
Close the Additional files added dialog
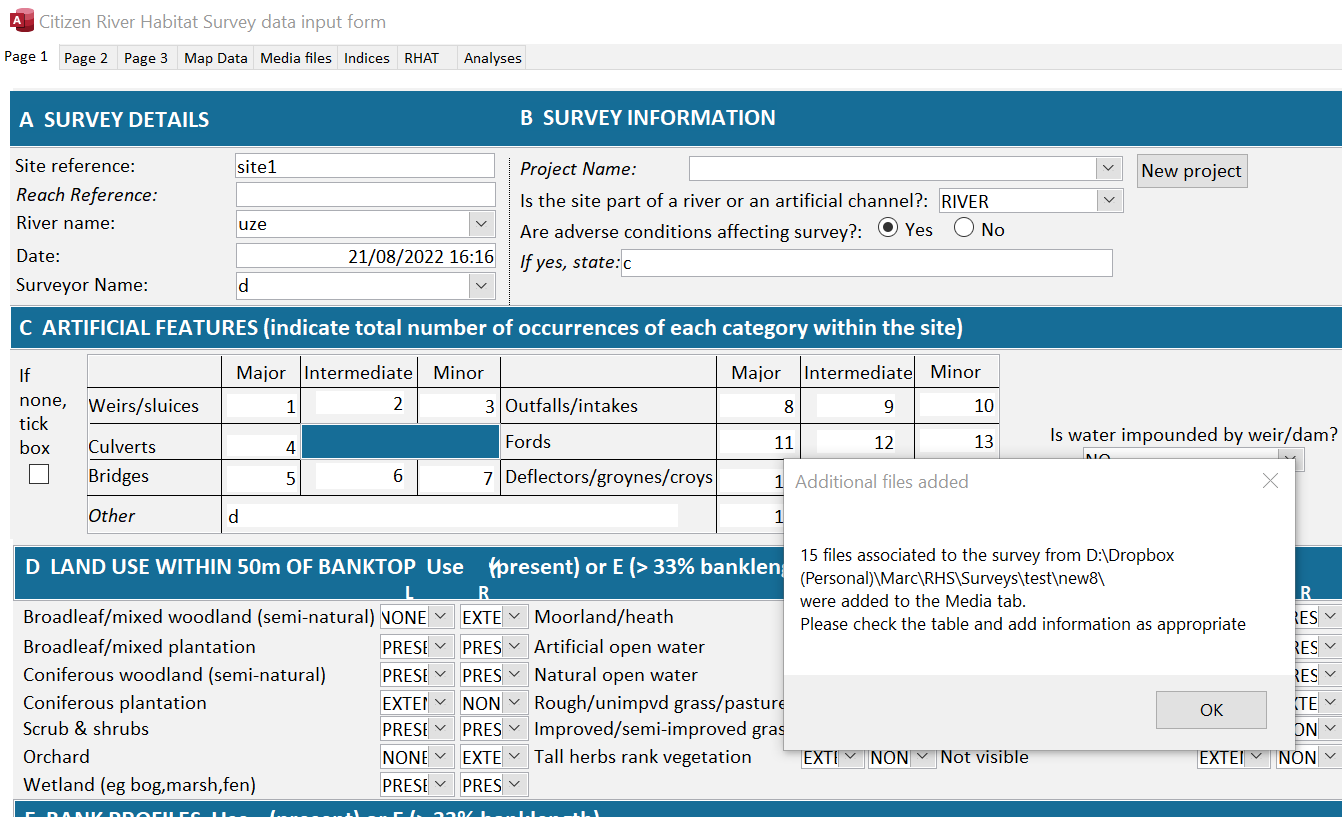click(x=1270, y=481)
